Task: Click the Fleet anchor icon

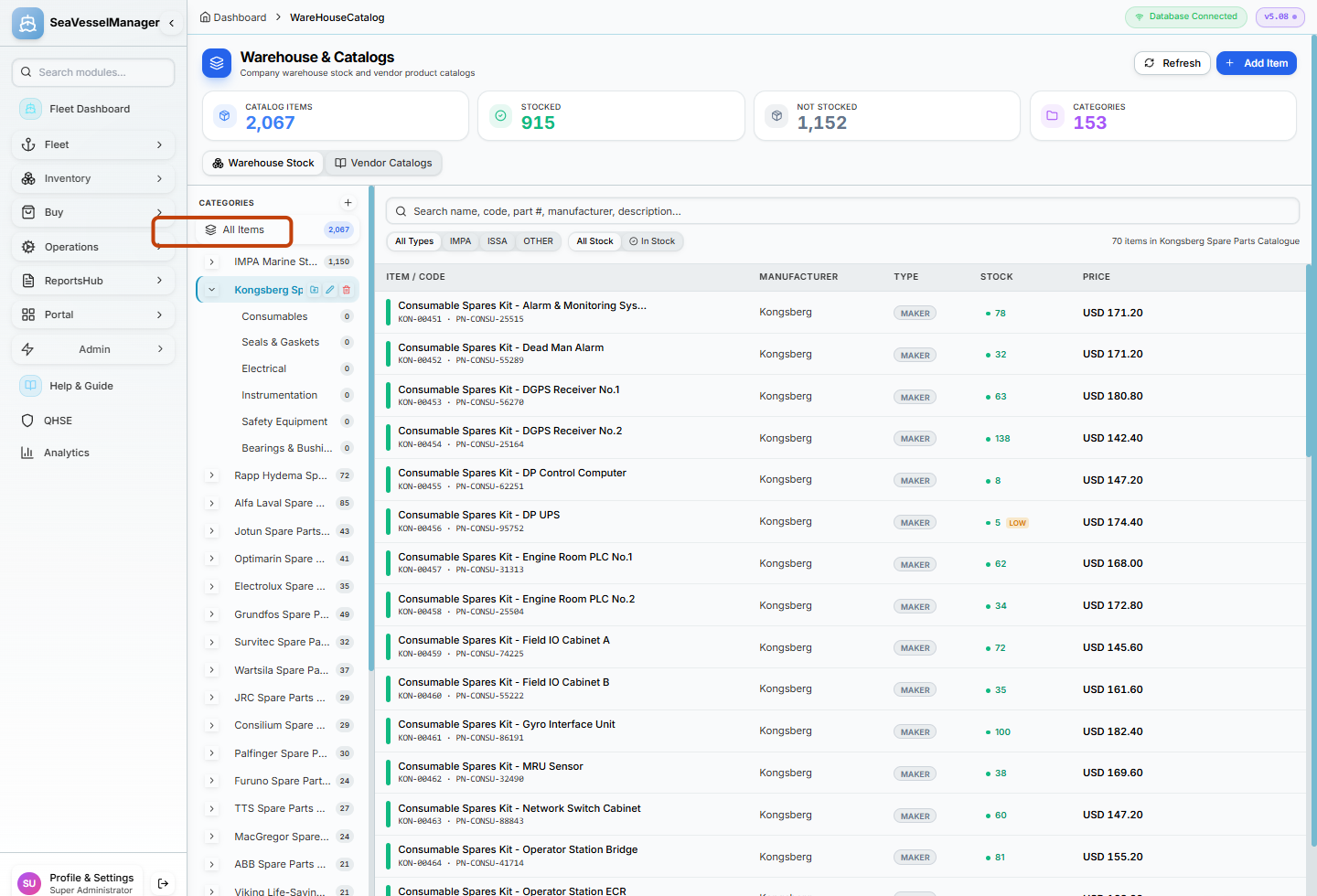Action: tap(28, 144)
